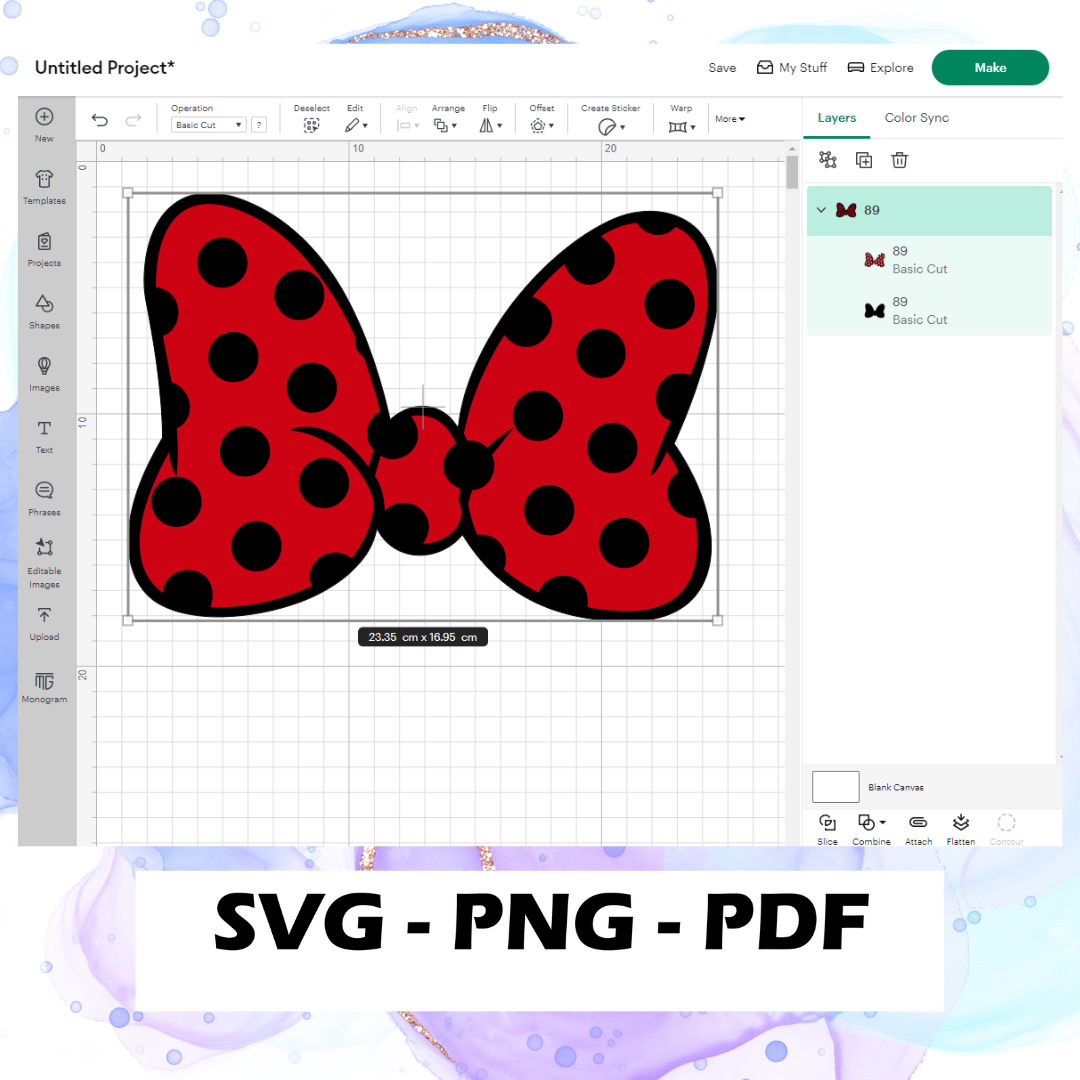Delete the selected layer with trash icon

point(900,160)
